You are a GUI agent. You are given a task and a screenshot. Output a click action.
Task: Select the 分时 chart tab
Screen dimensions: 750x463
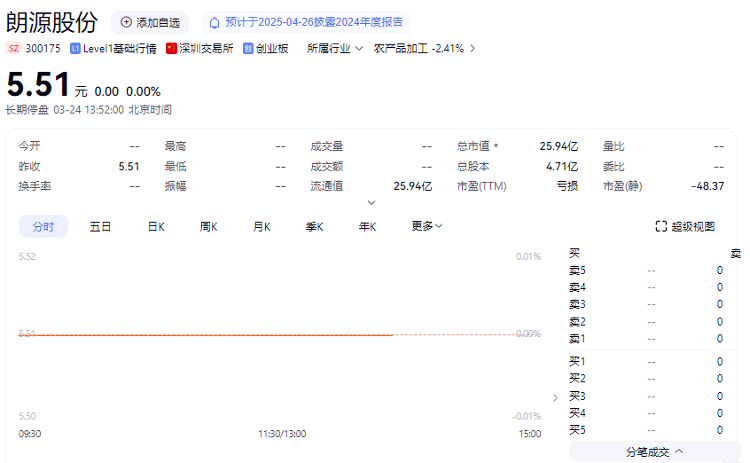43,226
